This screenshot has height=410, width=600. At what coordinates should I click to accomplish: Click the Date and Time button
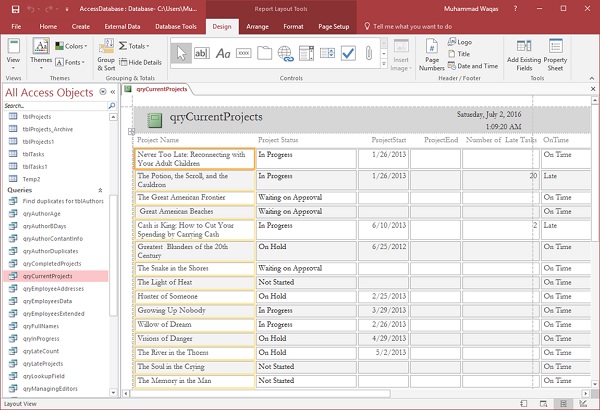[472, 65]
